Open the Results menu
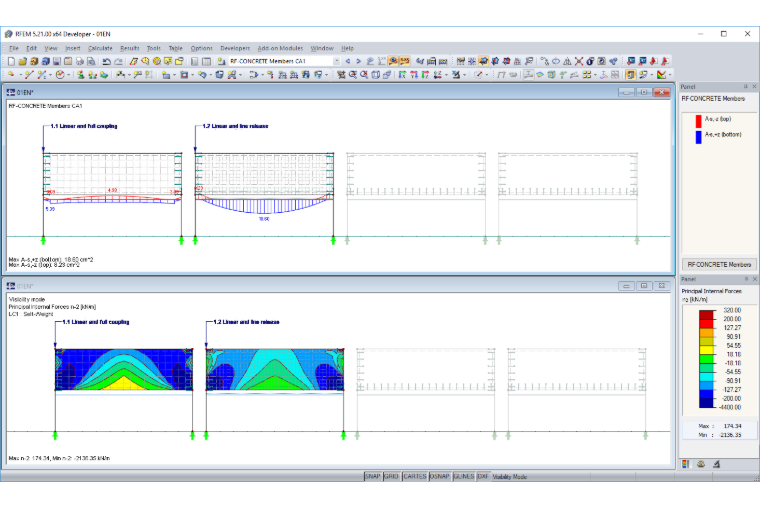 tap(129, 48)
